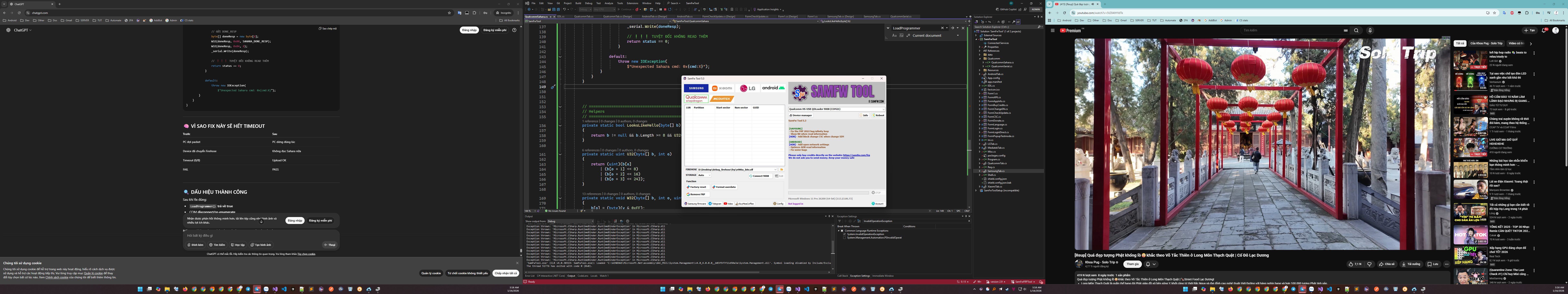Image resolution: width=1568 pixels, height=294 pixels.
Task: Open the Call Stack tab
Action: (842, 276)
